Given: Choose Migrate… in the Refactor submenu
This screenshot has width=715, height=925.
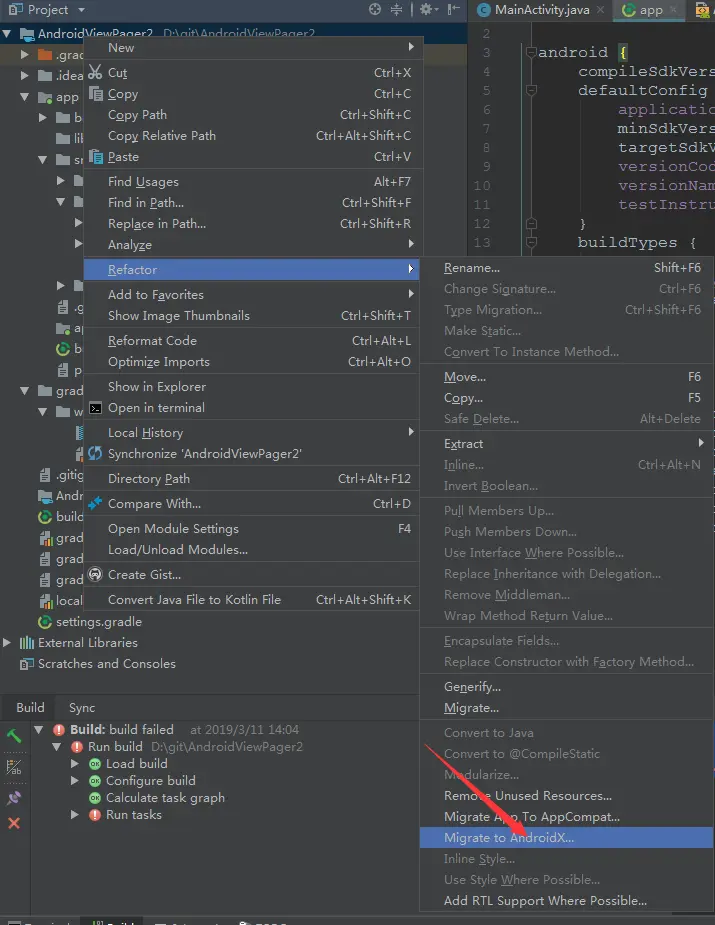Looking at the screenshot, I should point(567,708).
